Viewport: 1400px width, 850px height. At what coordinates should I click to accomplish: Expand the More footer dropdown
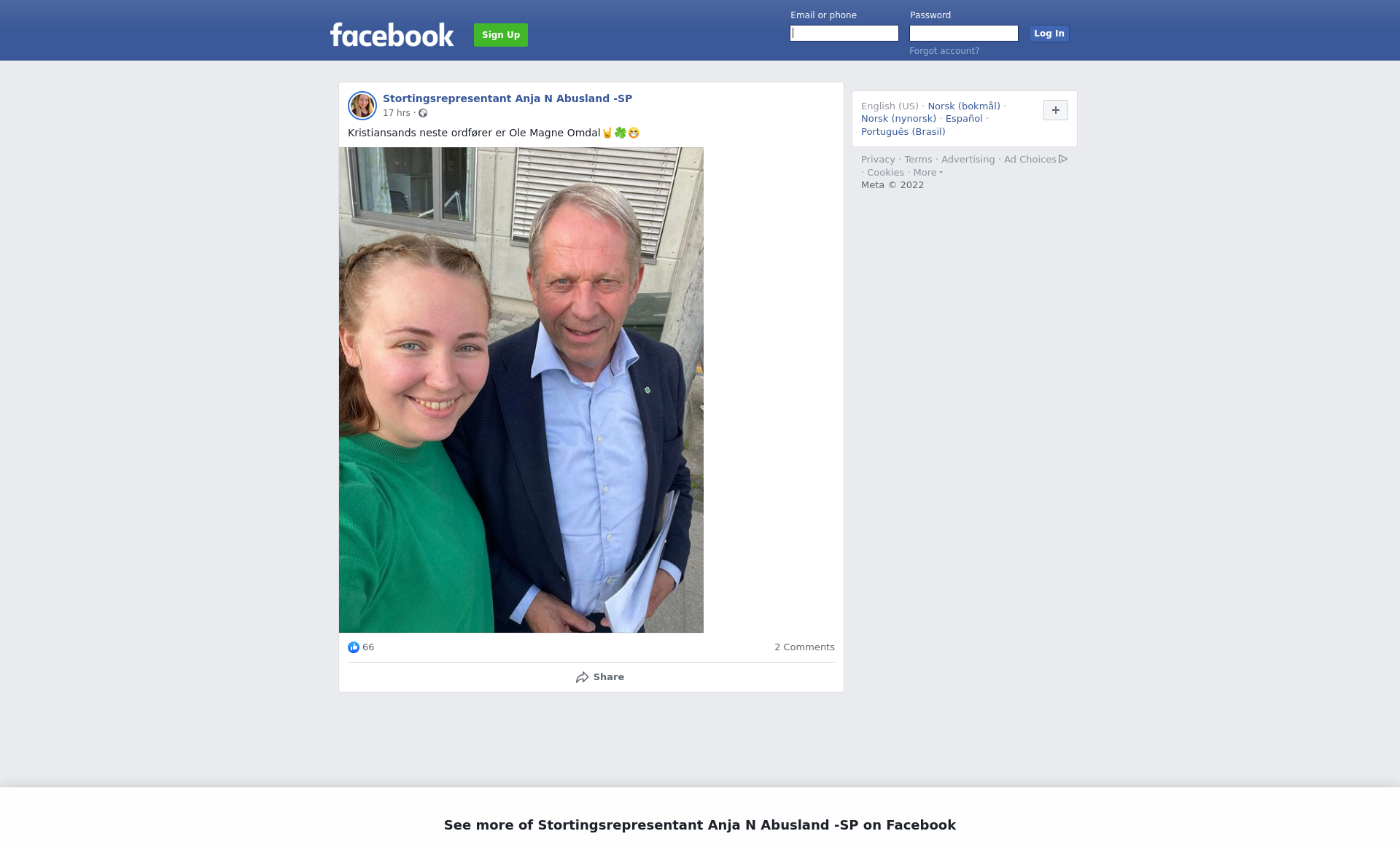pos(927,173)
